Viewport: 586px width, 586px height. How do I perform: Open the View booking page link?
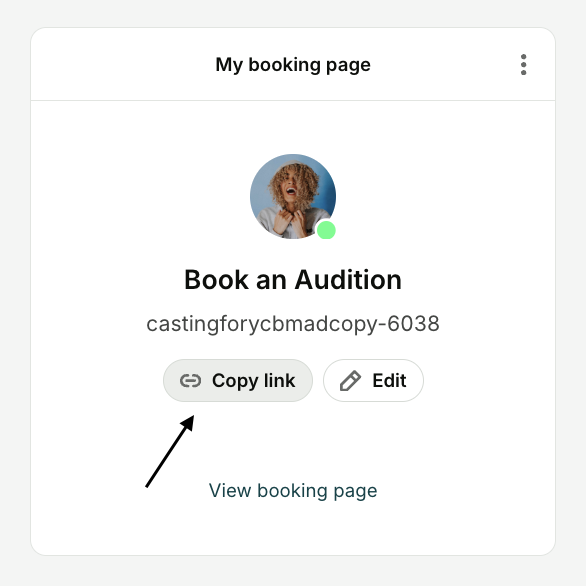(293, 491)
